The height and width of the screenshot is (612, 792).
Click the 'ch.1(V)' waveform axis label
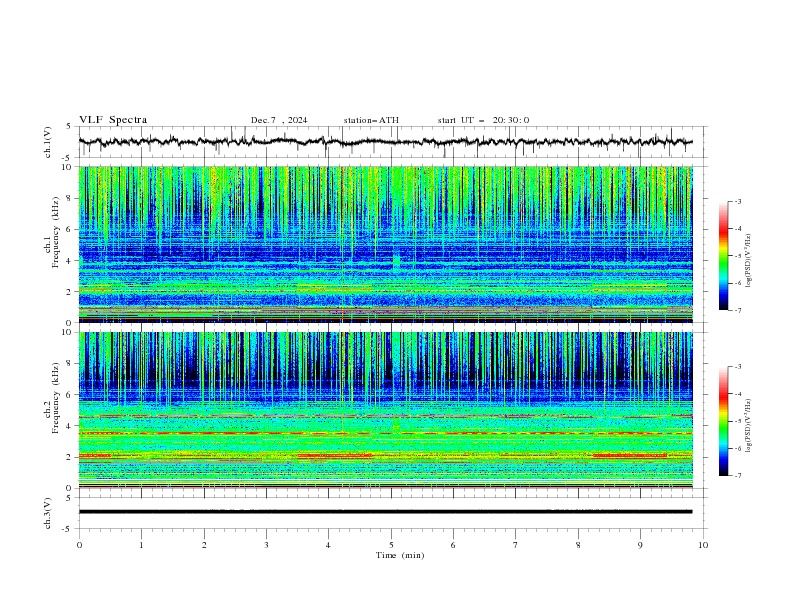[48, 142]
